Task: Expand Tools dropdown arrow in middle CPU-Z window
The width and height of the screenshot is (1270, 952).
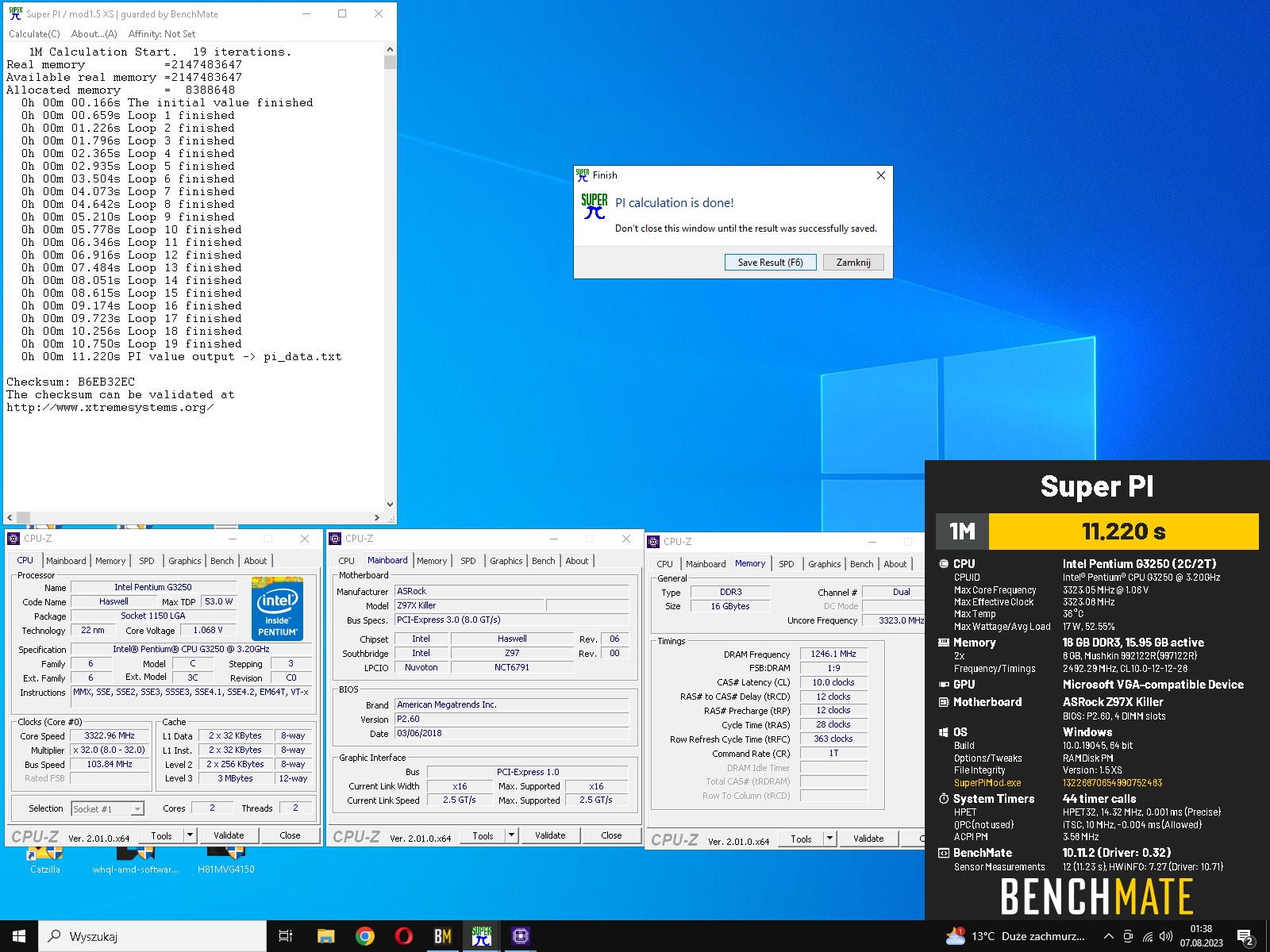Action: point(511,835)
